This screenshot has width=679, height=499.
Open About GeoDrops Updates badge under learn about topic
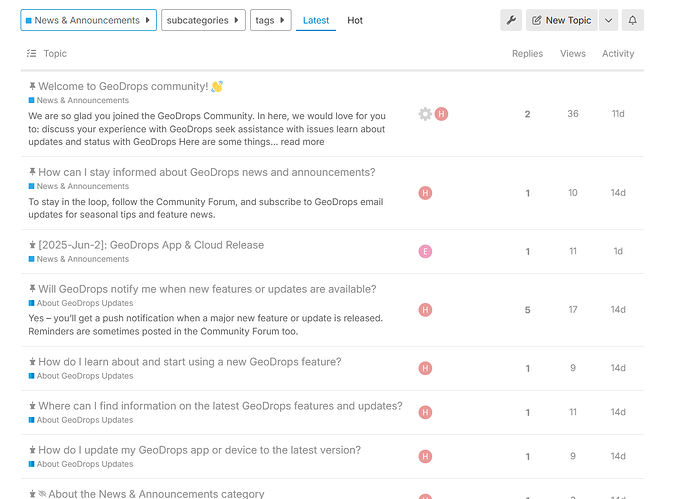coord(81,376)
